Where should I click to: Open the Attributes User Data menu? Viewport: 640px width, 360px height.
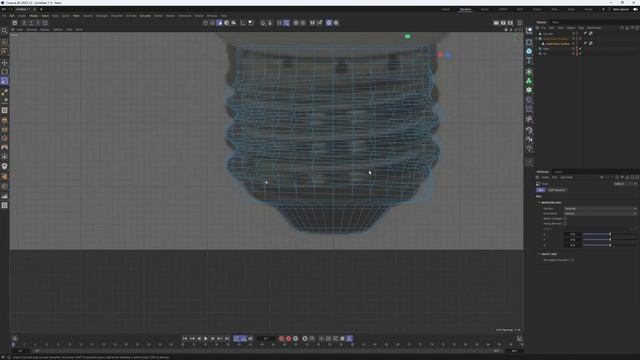[x=566, y=178]
